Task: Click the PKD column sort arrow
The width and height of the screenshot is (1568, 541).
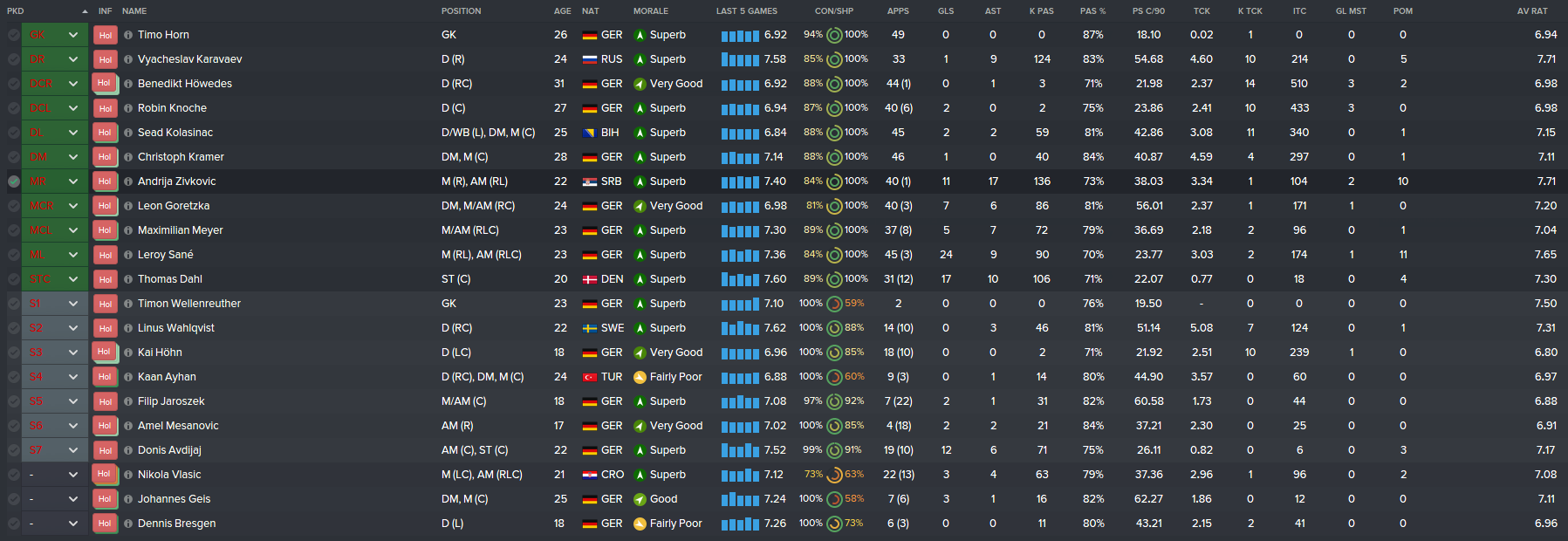Action: pos(85,11)
